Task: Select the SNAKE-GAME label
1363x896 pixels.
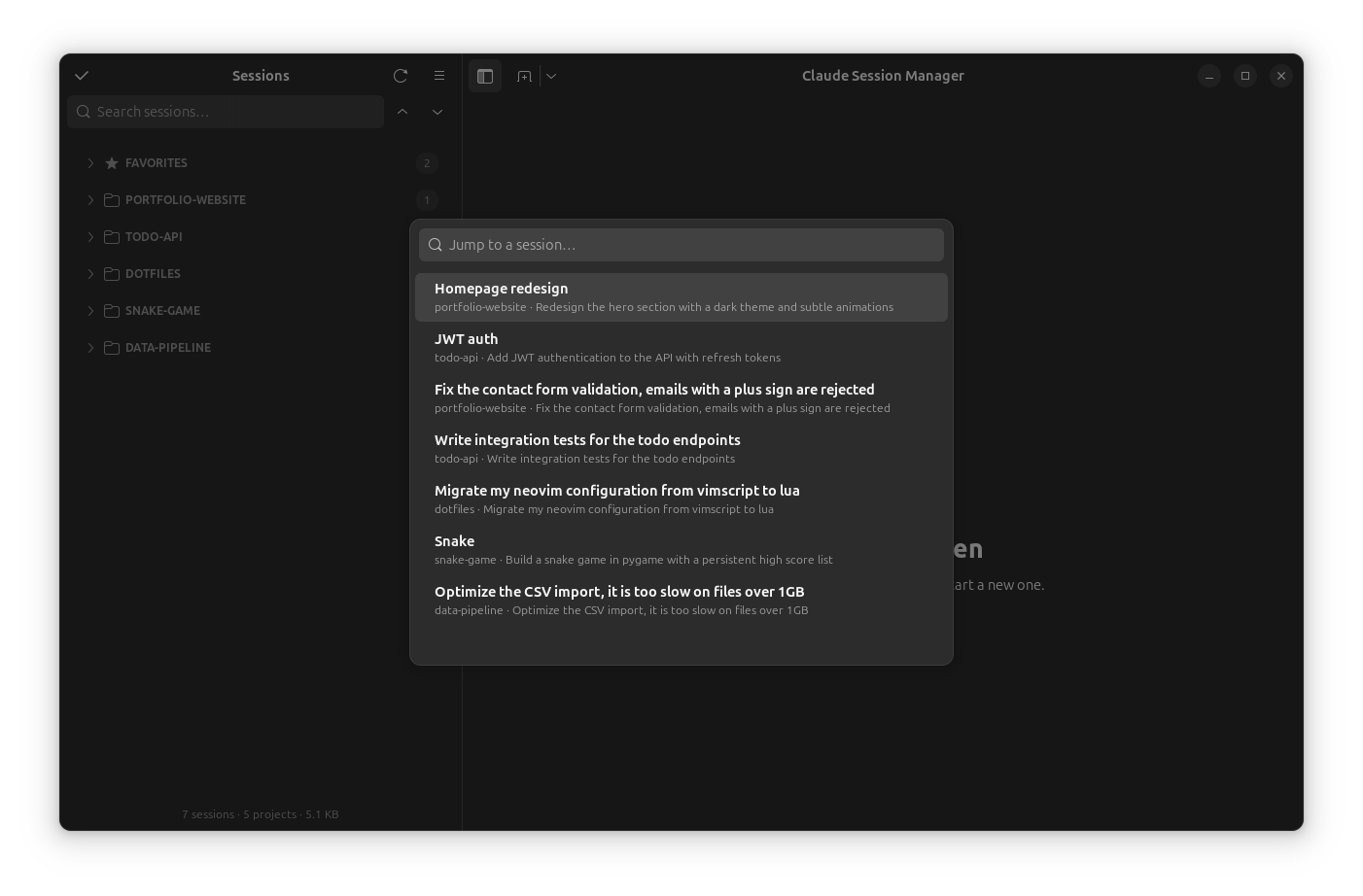Action: pyautogui.click(x=162, y=311)
